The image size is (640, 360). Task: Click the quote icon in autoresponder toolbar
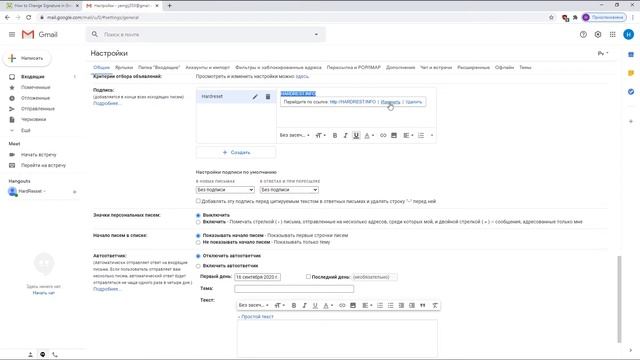tap(422, 305)
